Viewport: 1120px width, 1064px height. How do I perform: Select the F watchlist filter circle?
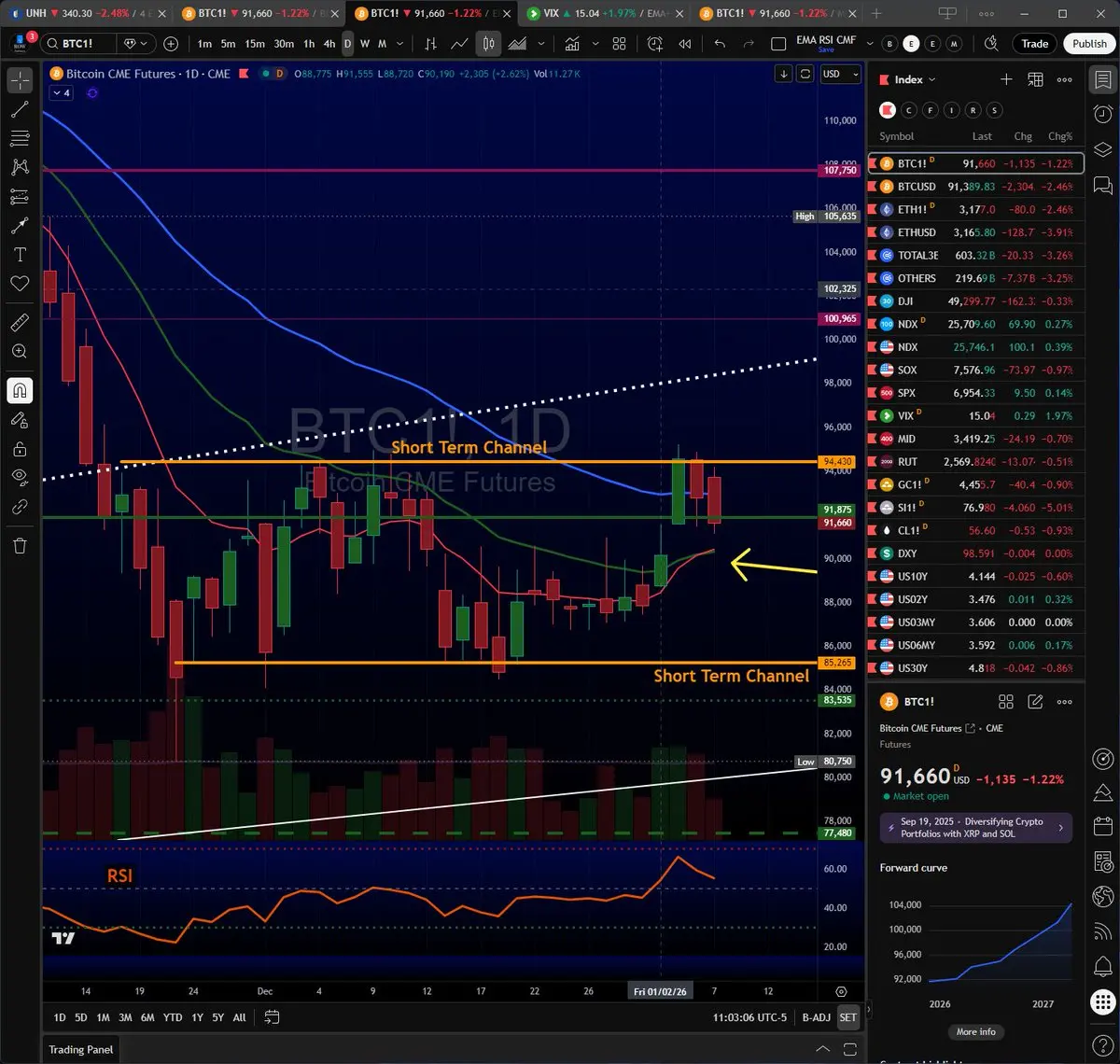931,110
